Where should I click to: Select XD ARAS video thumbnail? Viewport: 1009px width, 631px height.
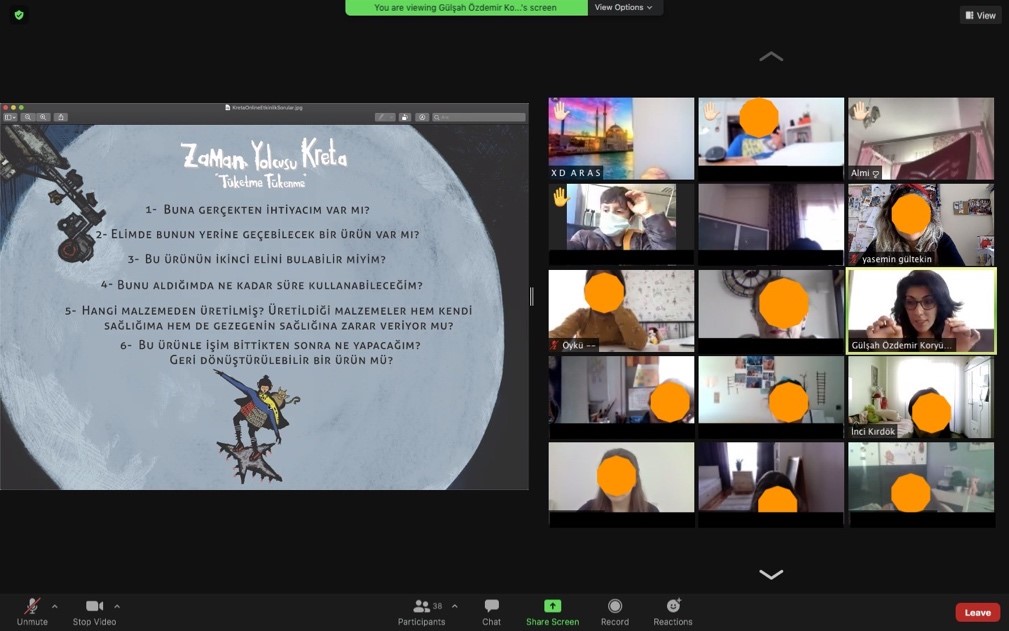click(621, 138)
